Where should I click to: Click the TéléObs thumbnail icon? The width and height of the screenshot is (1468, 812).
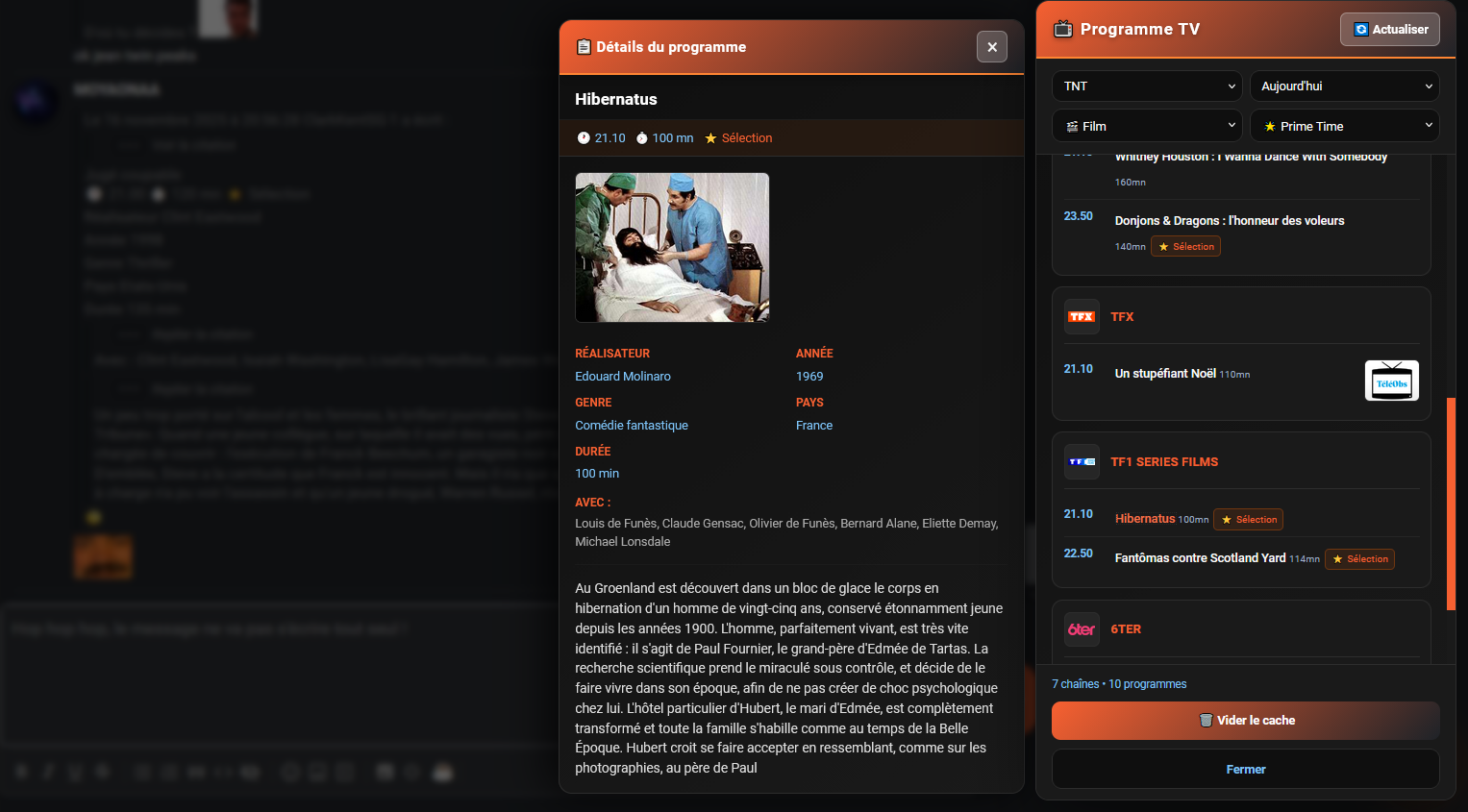click(1391, 381)
